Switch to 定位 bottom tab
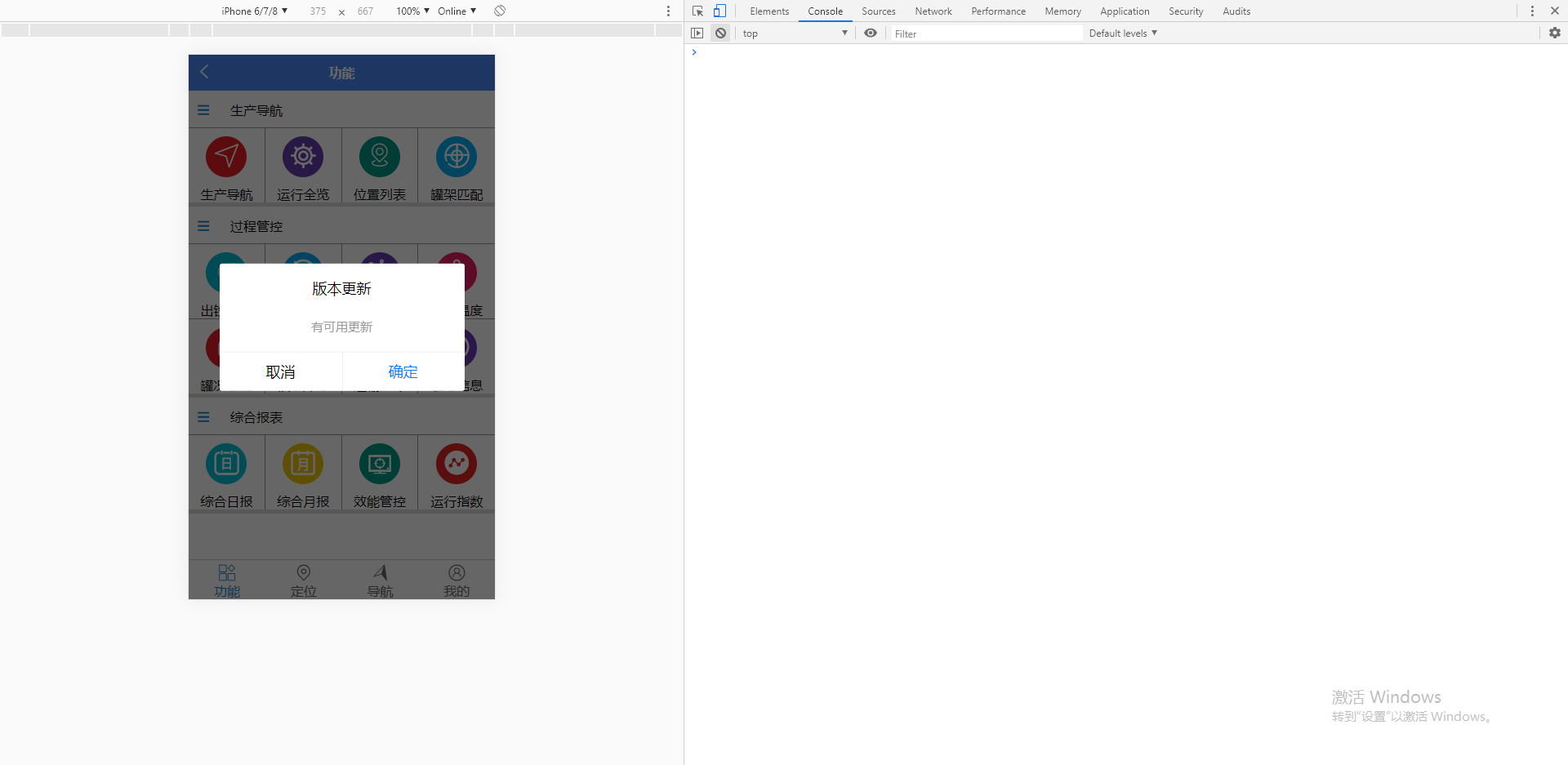Viewport: 1568px width, 765px height. (303, 580)
